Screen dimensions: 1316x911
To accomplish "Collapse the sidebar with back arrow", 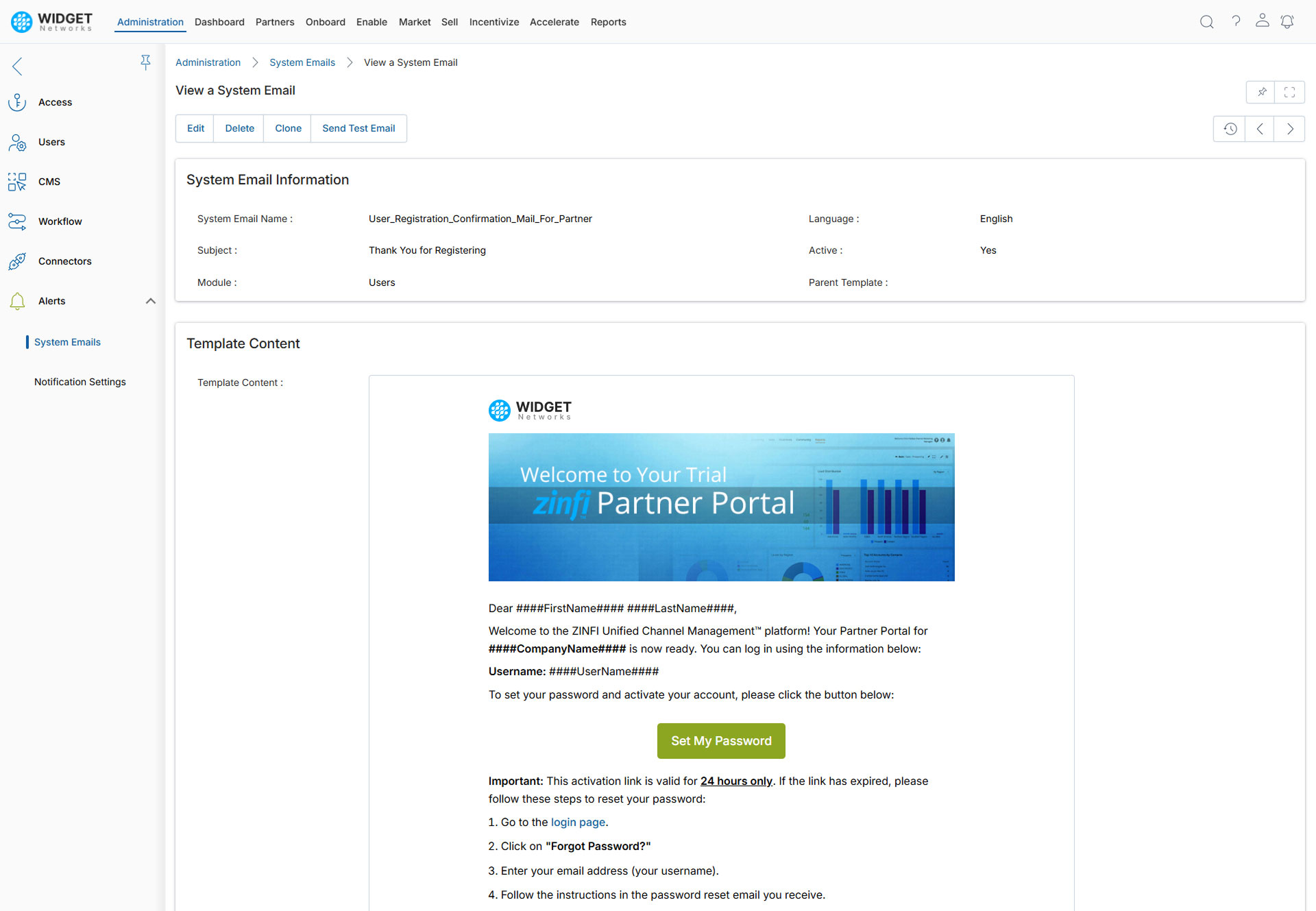I will [16, 66].
